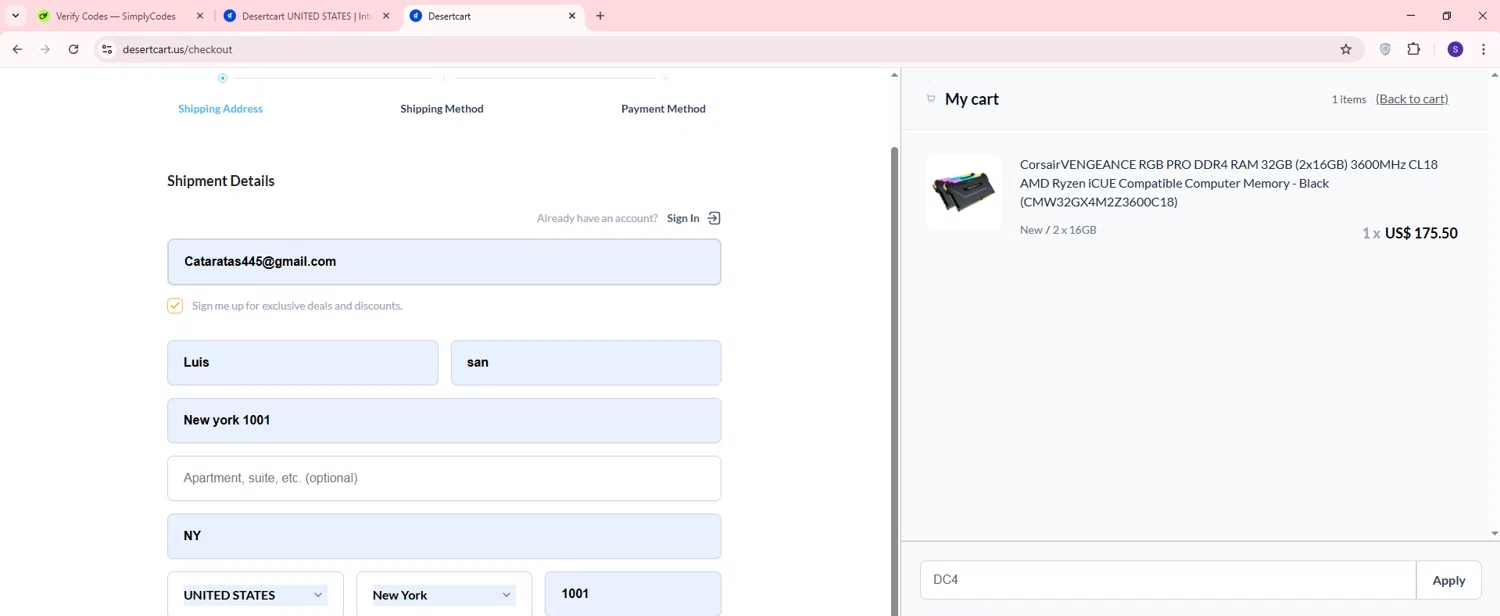Viewport: 1500px width, 616px height.
Task: Open the tab search dropdown arrow
Action: click(x=15, y=16)
